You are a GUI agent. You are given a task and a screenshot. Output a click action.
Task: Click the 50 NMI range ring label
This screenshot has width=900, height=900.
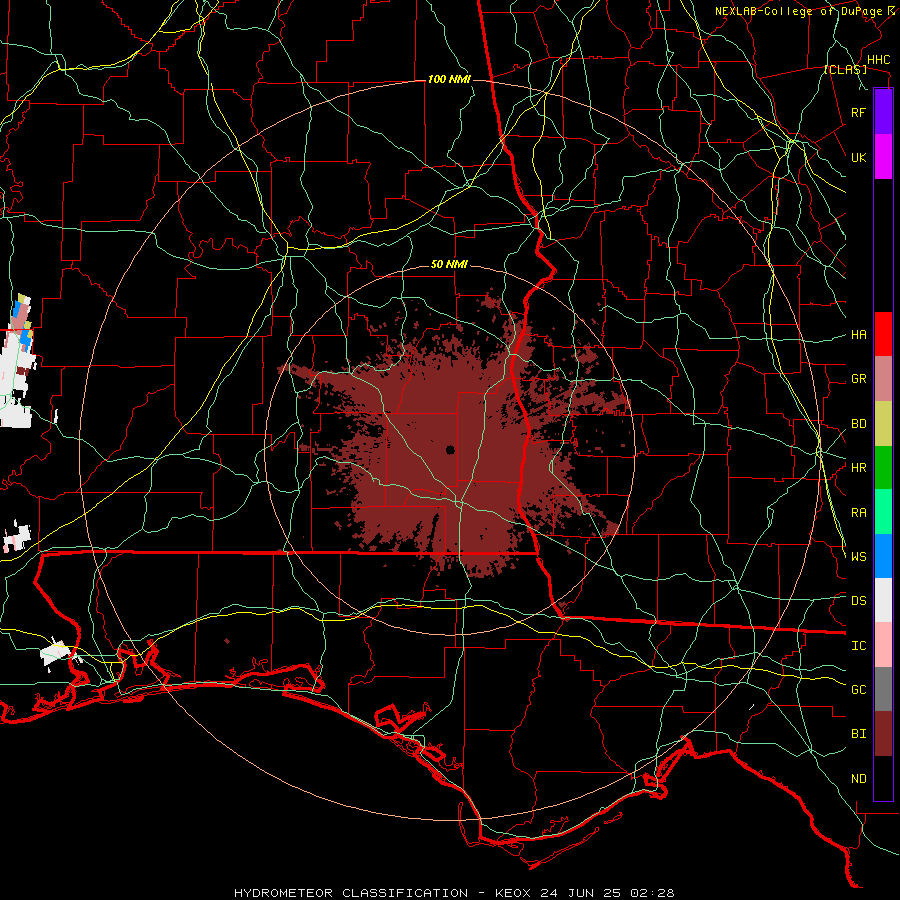click(449, 265)
